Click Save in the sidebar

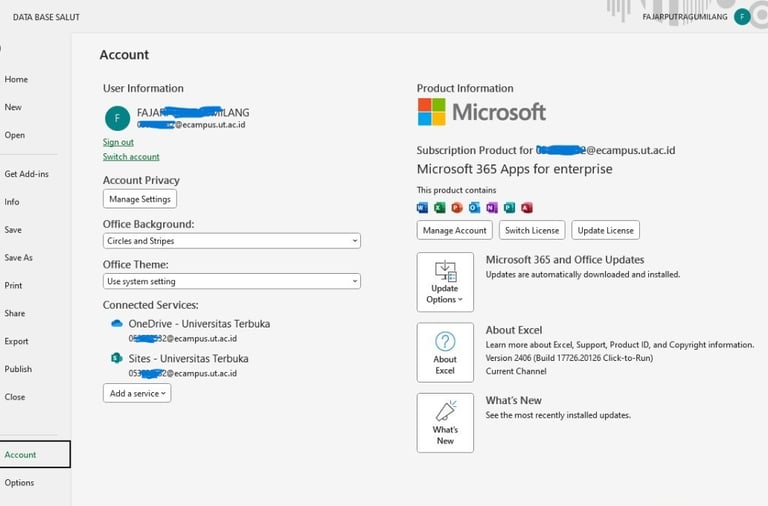(13, 230)
